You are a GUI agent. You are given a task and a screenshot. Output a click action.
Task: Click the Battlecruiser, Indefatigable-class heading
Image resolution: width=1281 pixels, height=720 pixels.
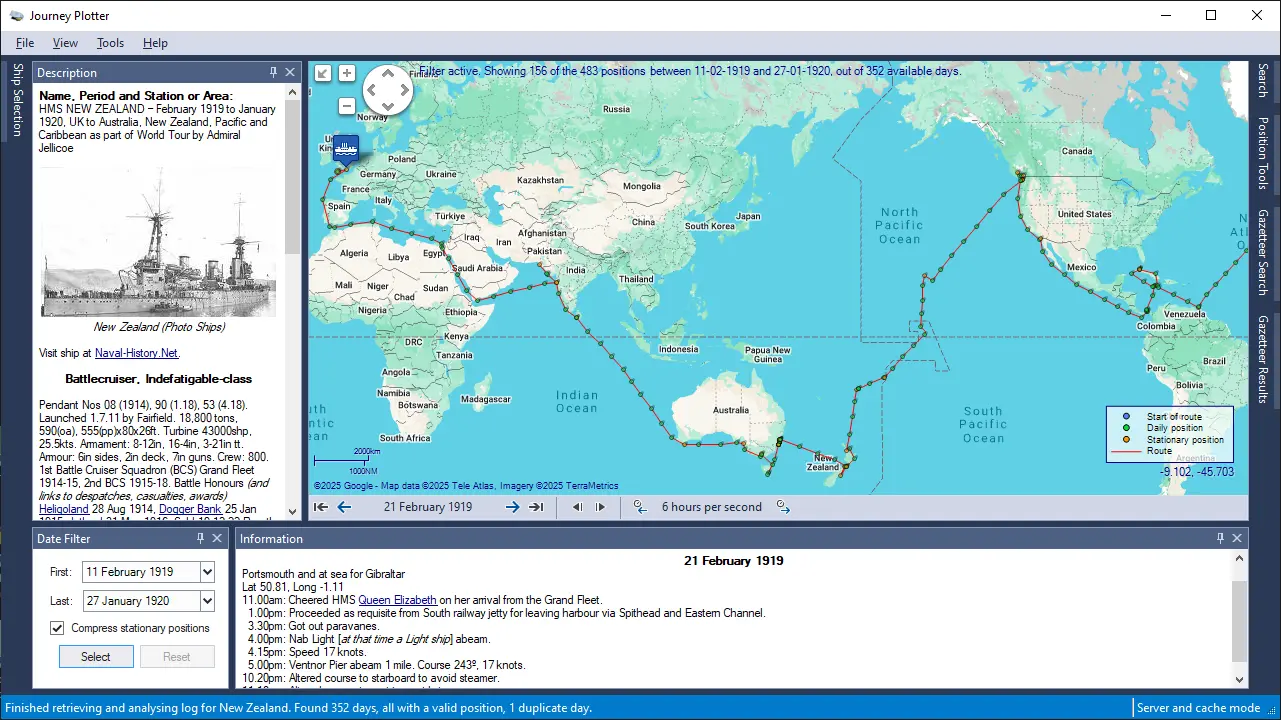[x=159, y=379]
